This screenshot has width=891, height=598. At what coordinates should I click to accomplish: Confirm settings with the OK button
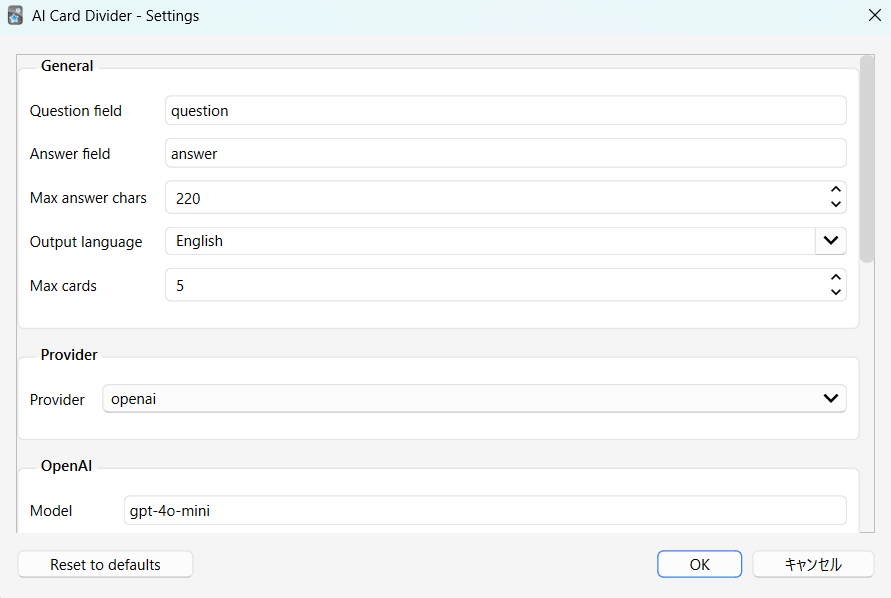pos(699,564)
